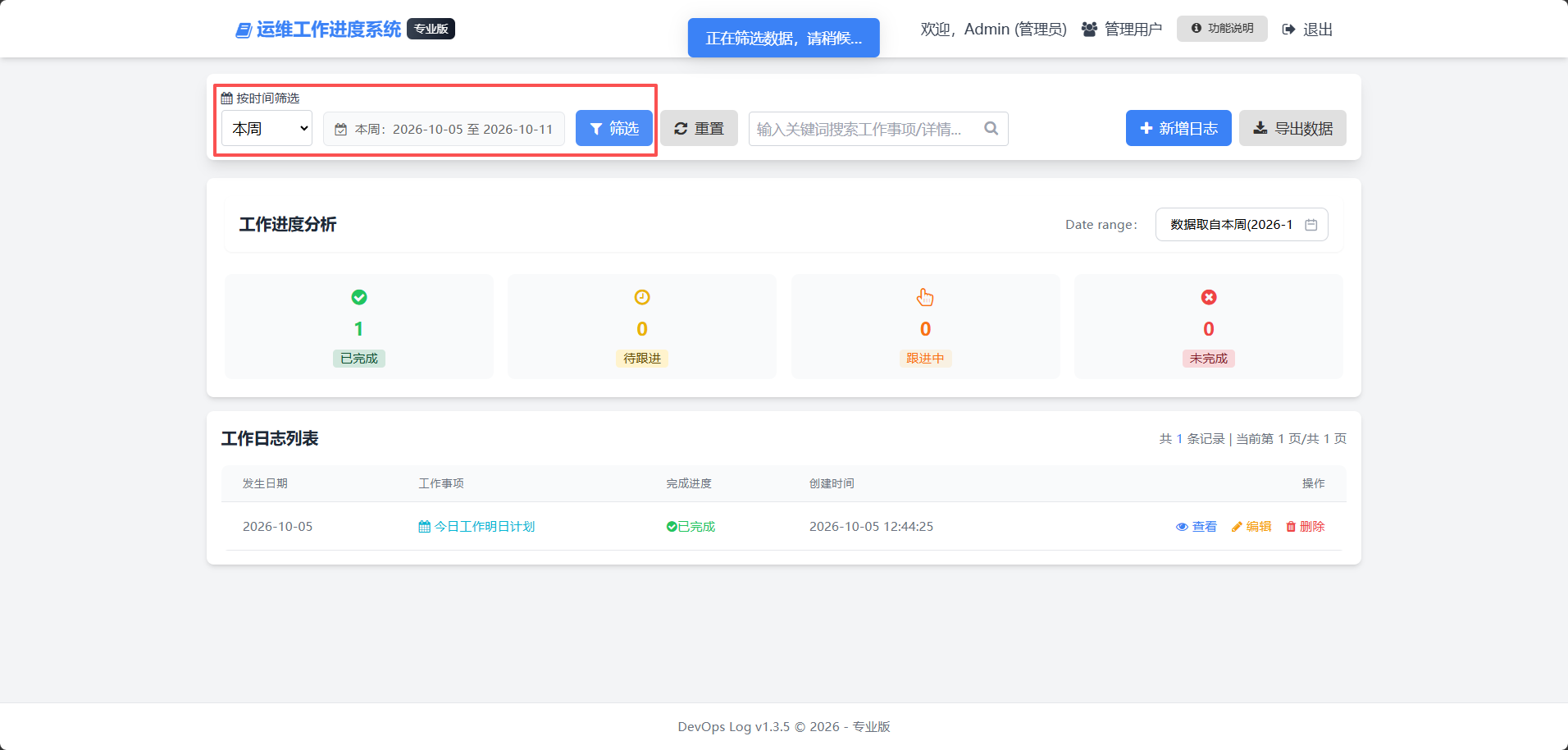Click clock icon on 待跟进 card
This screenshot has height=750, width=1568.
pos(642,297)
